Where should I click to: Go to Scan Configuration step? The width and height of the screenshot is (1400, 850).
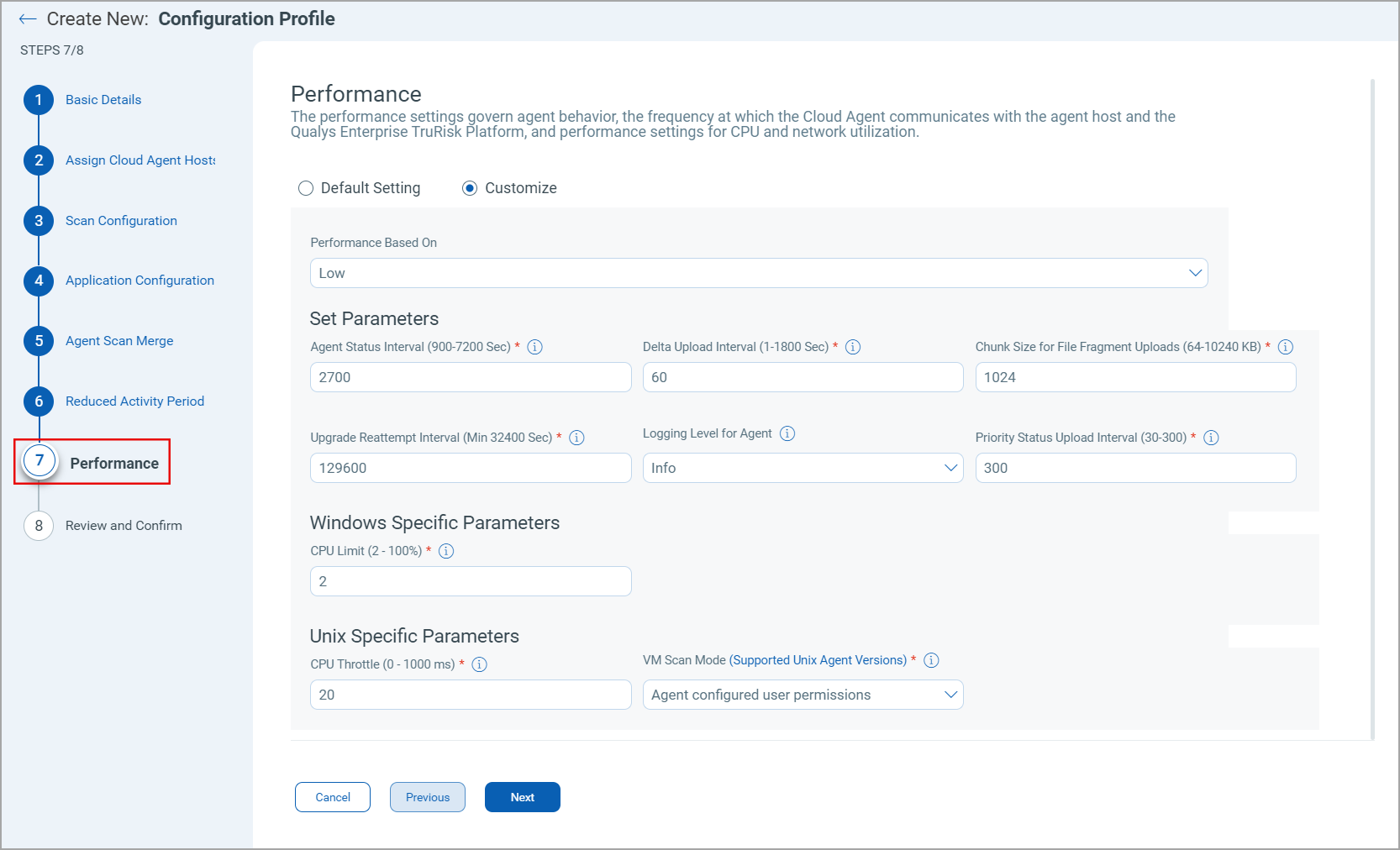click(121, 221)
